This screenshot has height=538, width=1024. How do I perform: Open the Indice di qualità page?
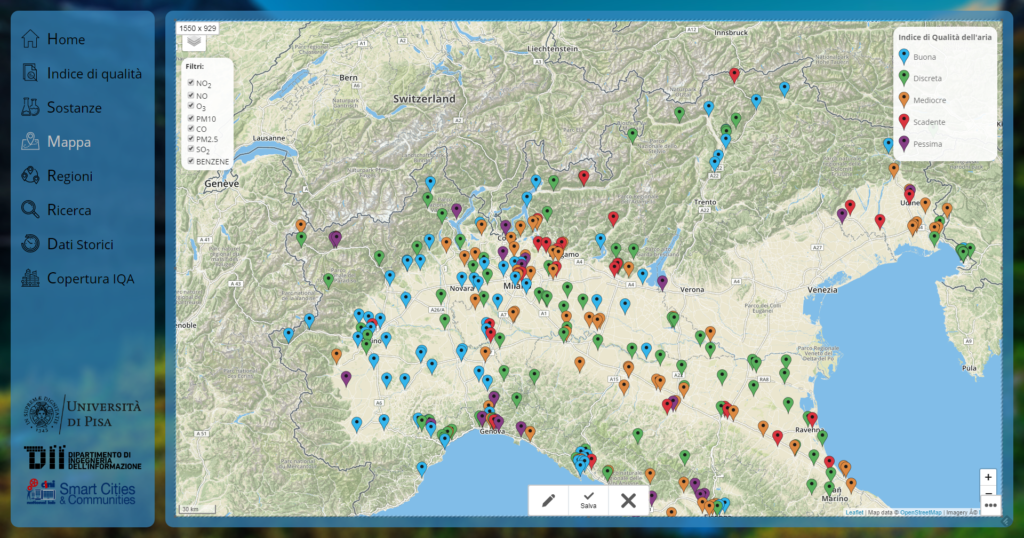tap(94, 73)
